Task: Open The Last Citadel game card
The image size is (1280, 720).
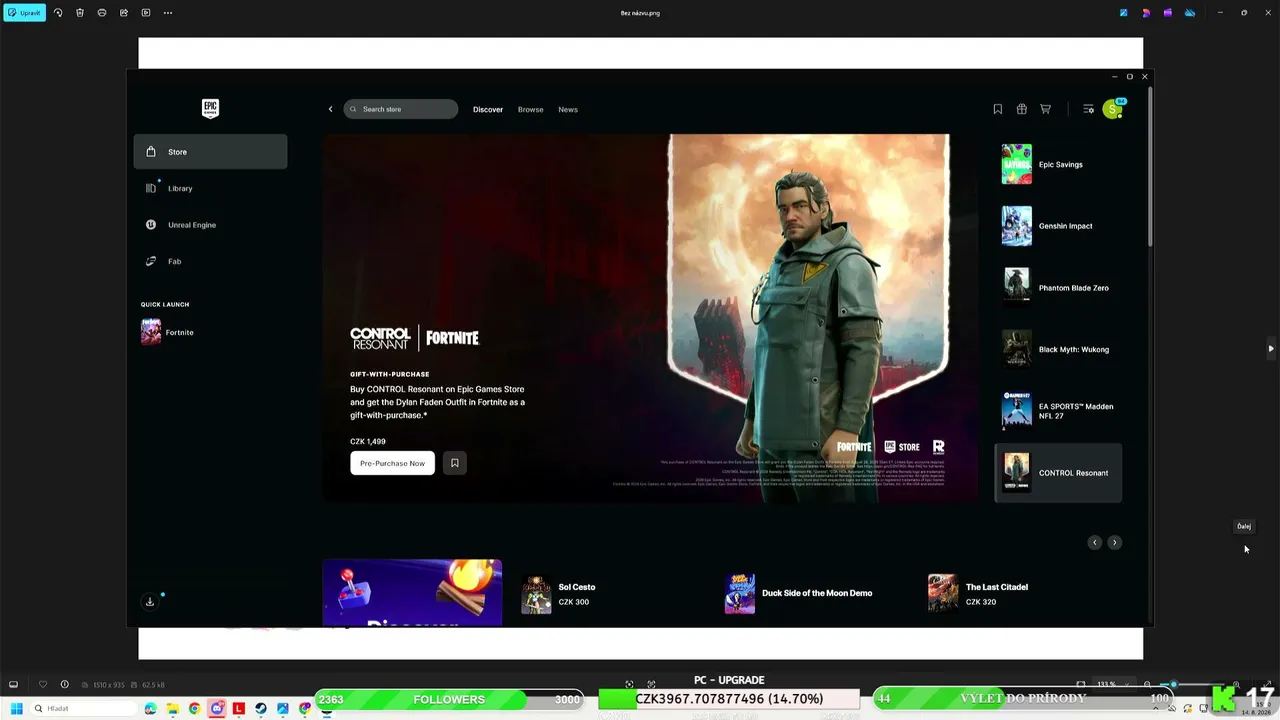Action: [977, 594]
